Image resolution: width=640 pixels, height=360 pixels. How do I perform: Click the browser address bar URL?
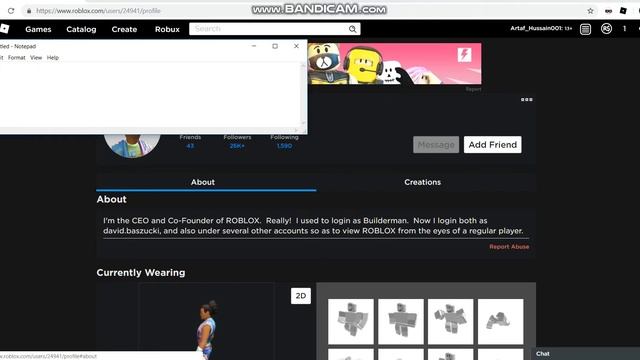98,11
